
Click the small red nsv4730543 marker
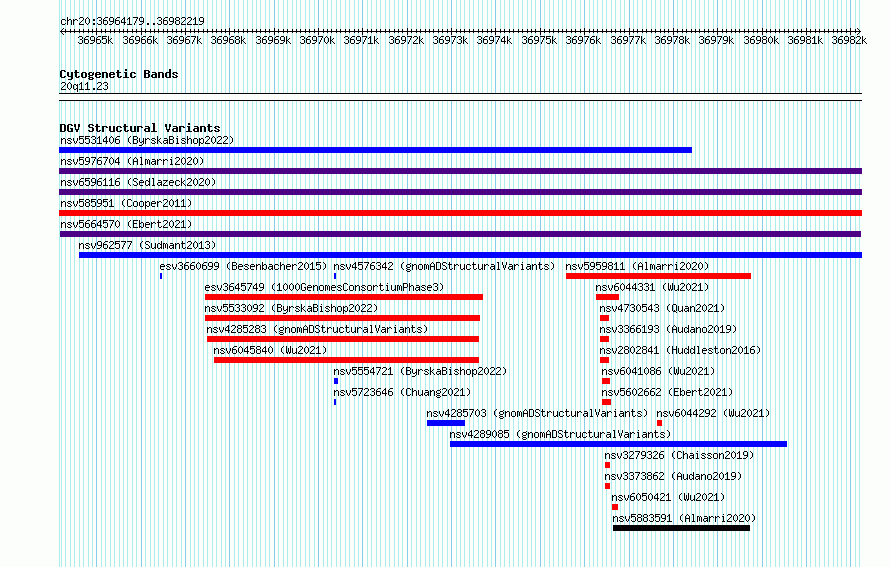604,318
